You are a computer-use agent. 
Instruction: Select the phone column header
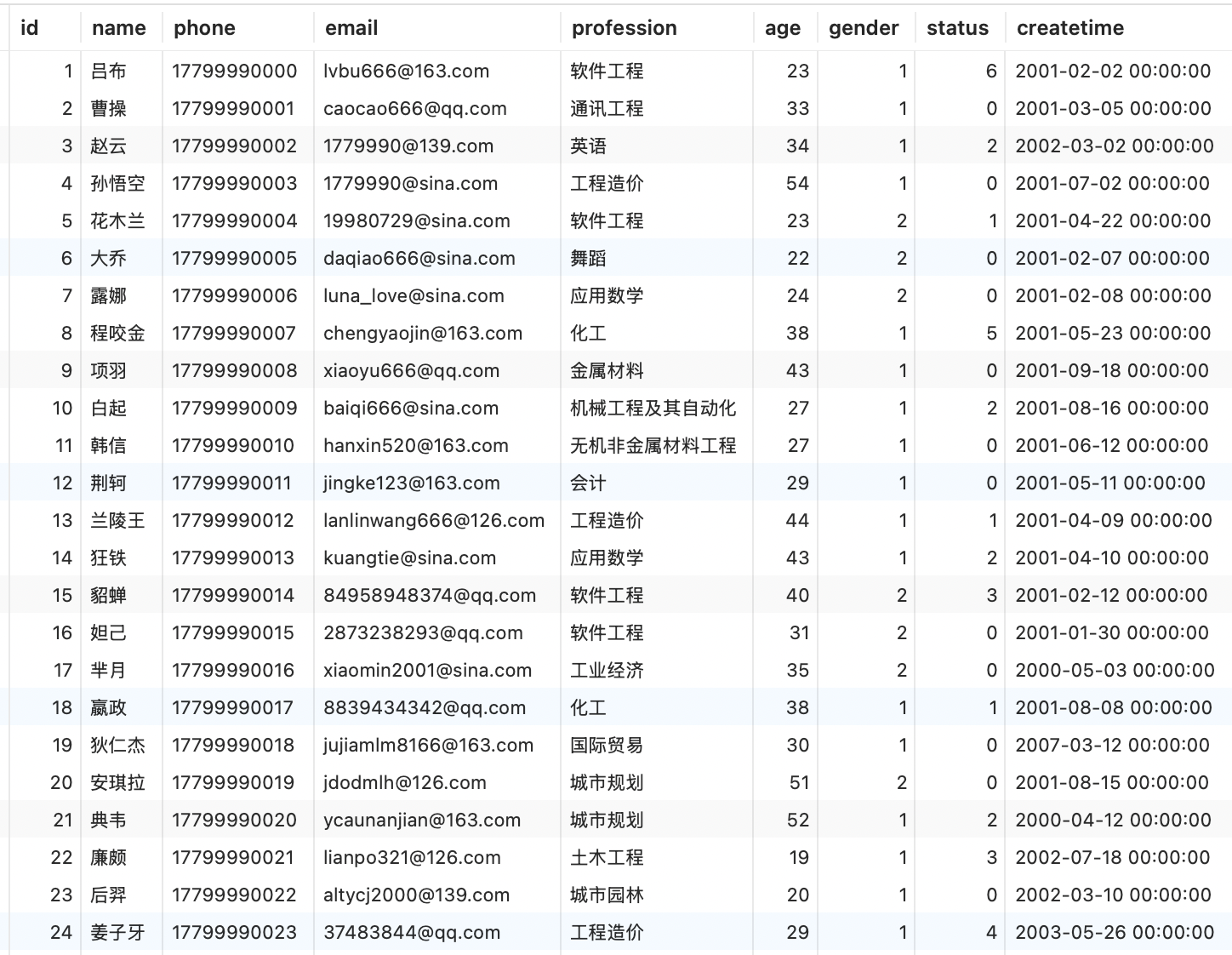click(204, 28)
